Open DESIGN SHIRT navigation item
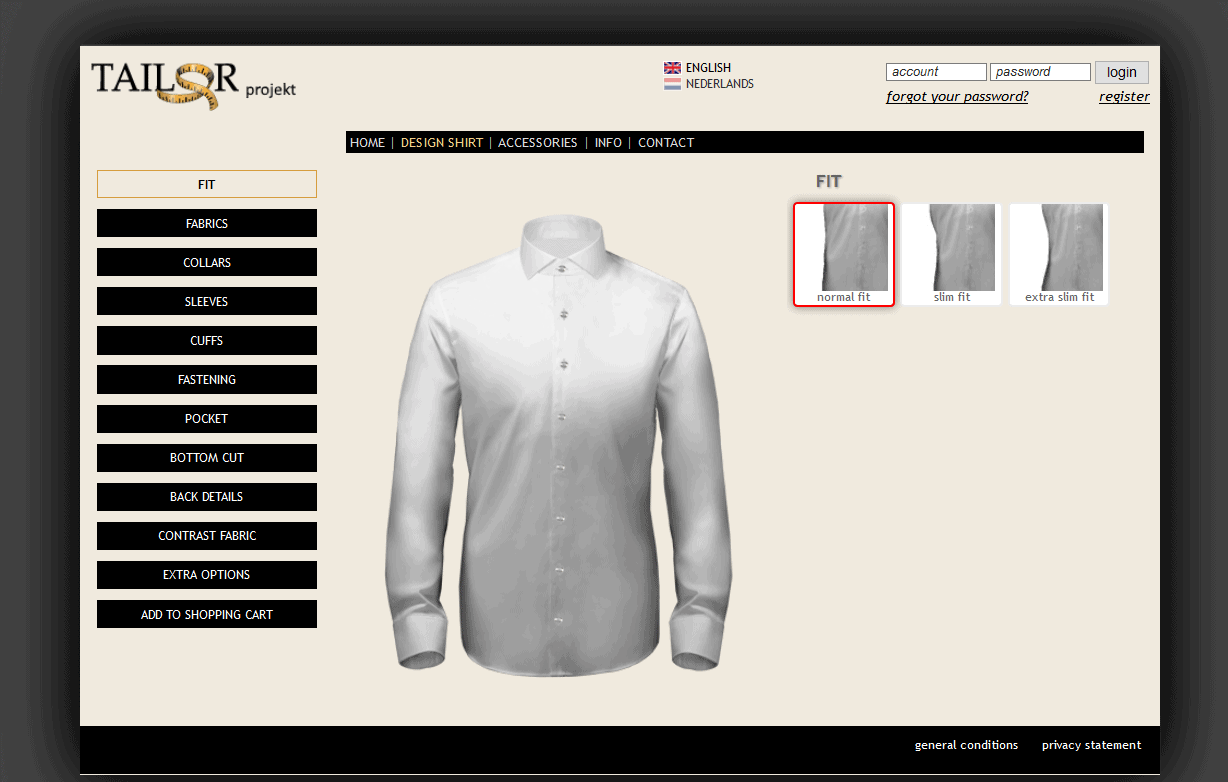 point(442,143)
